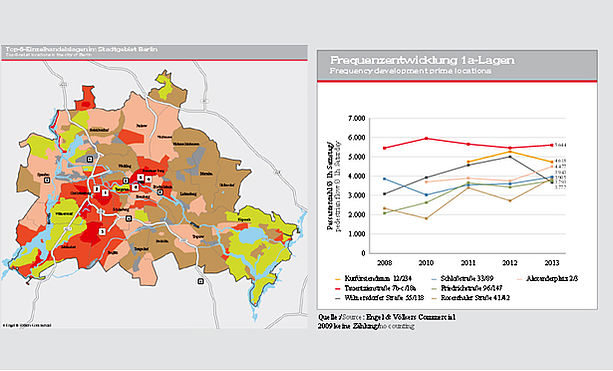Click the grey line's 2012 peak data point
Viewport: 613px width, 371px height.
point(510,156)
